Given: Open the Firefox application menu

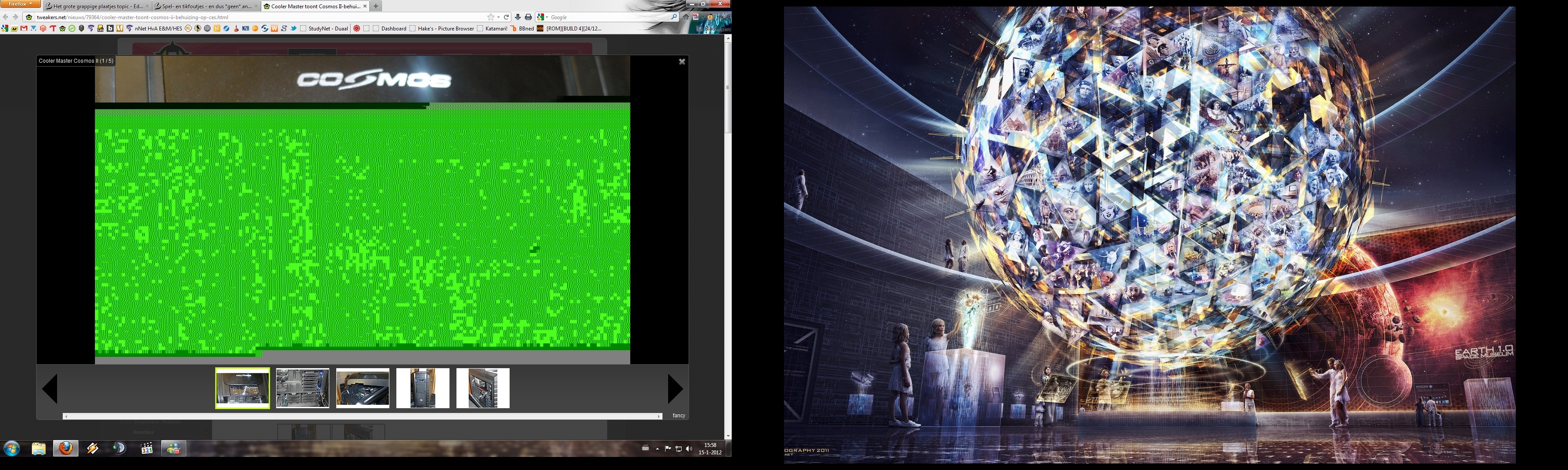Looking at the screenshot, I should (20, 3).
